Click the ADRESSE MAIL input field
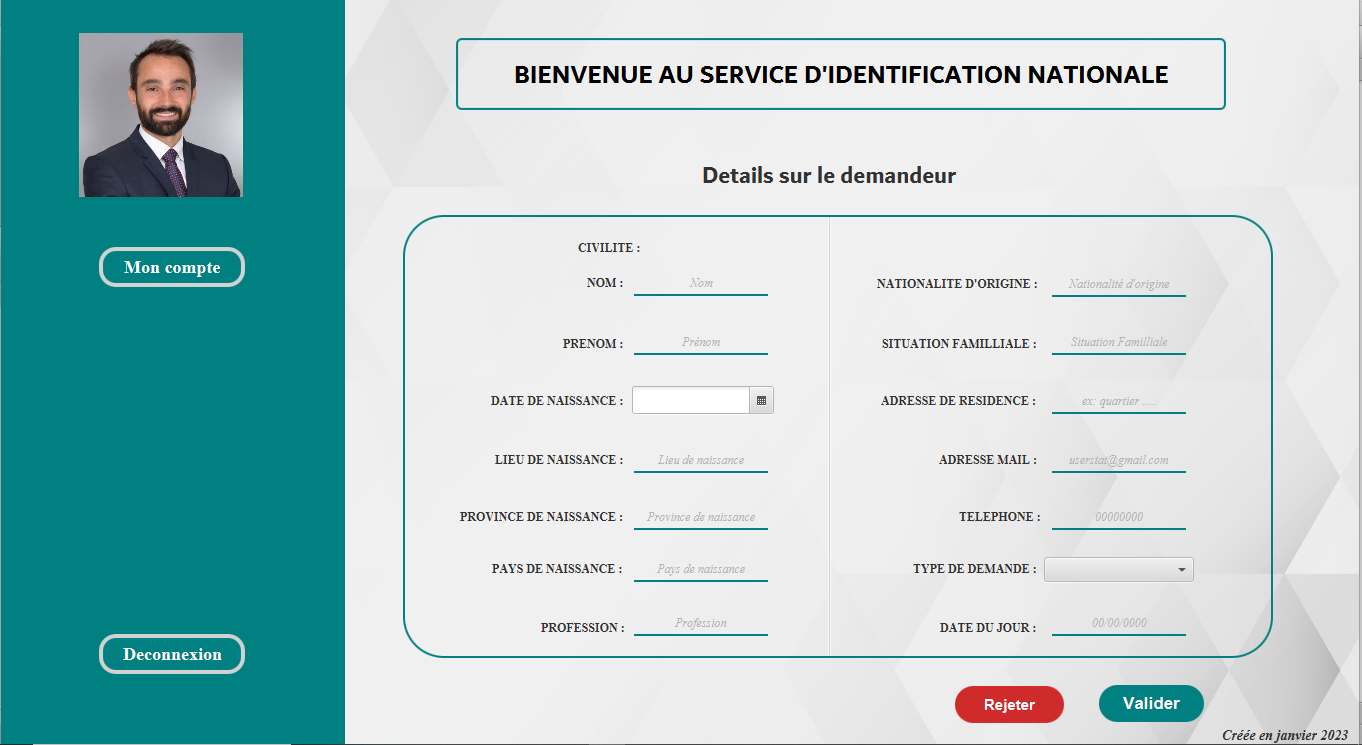Viewport: 1362px width, 745px height. tap(1118, 459)
